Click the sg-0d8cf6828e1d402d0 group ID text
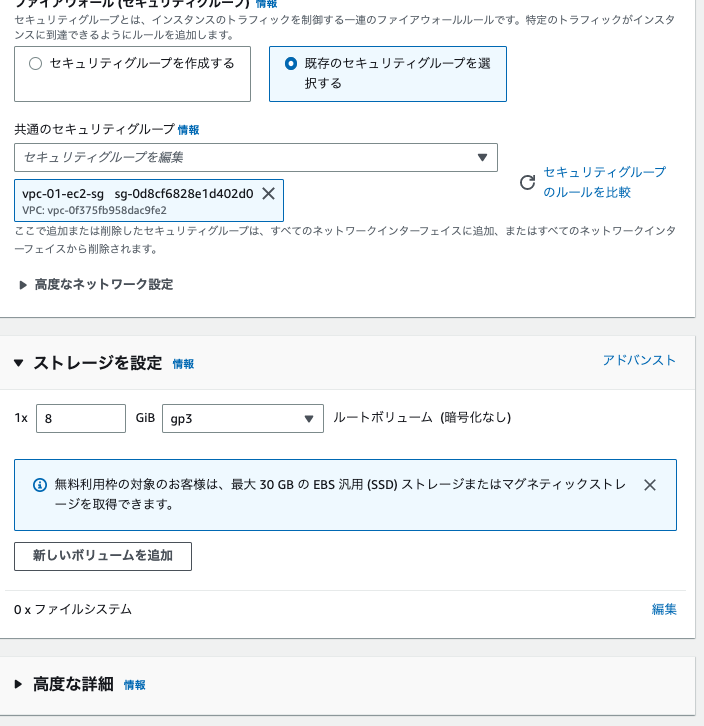 [x=184, y=194]
